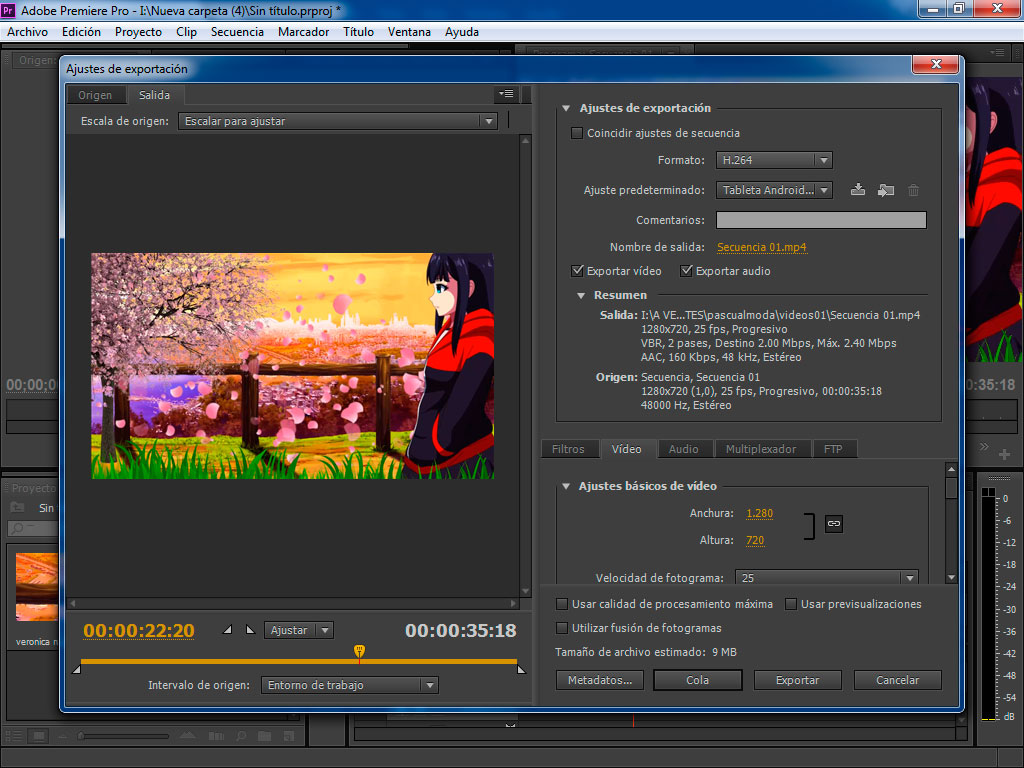Click the list view icon in project panel
This screenshot has width=1024, height=768.
(14, 736)
